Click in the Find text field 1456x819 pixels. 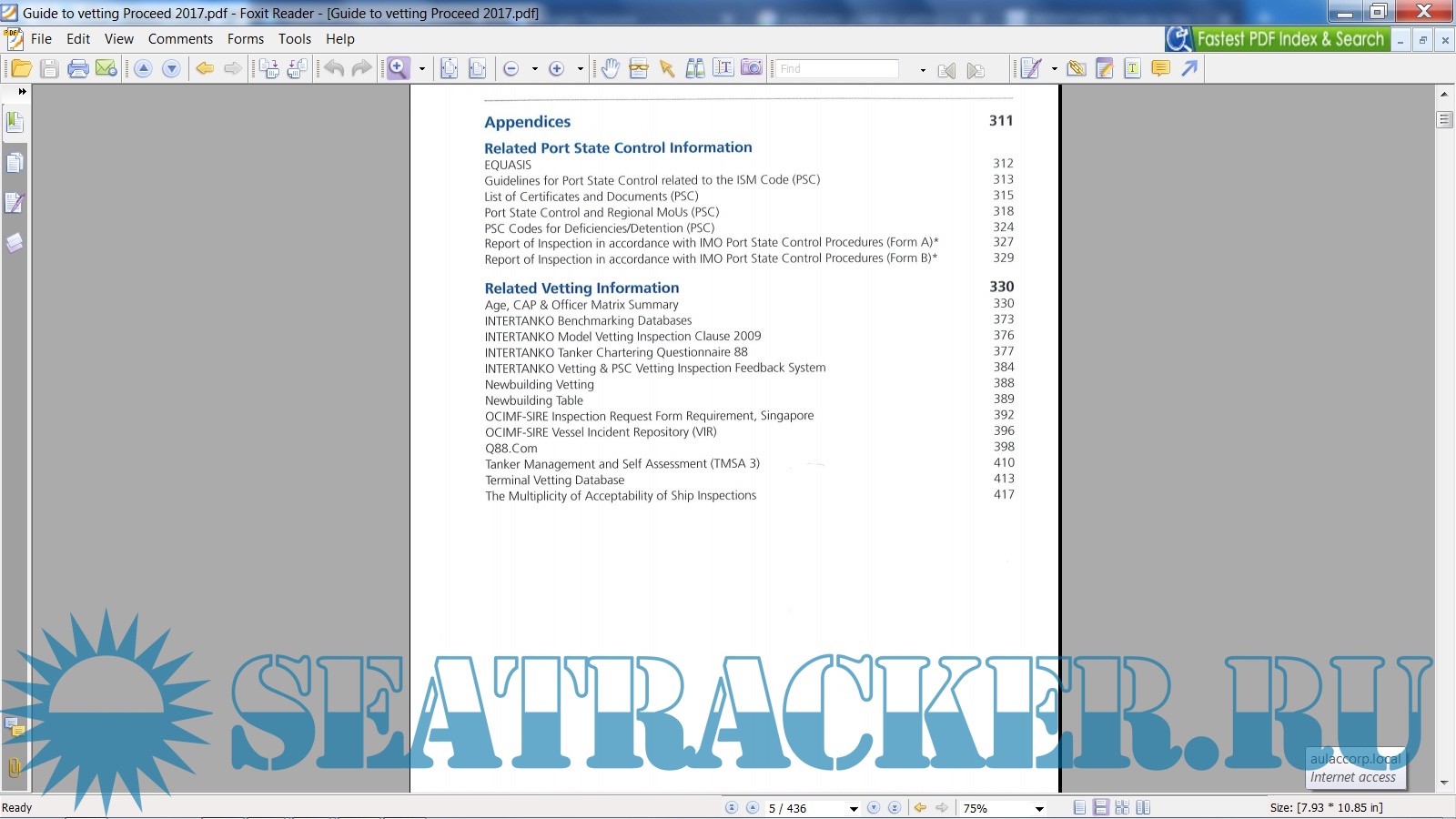(x=837, y=69)
